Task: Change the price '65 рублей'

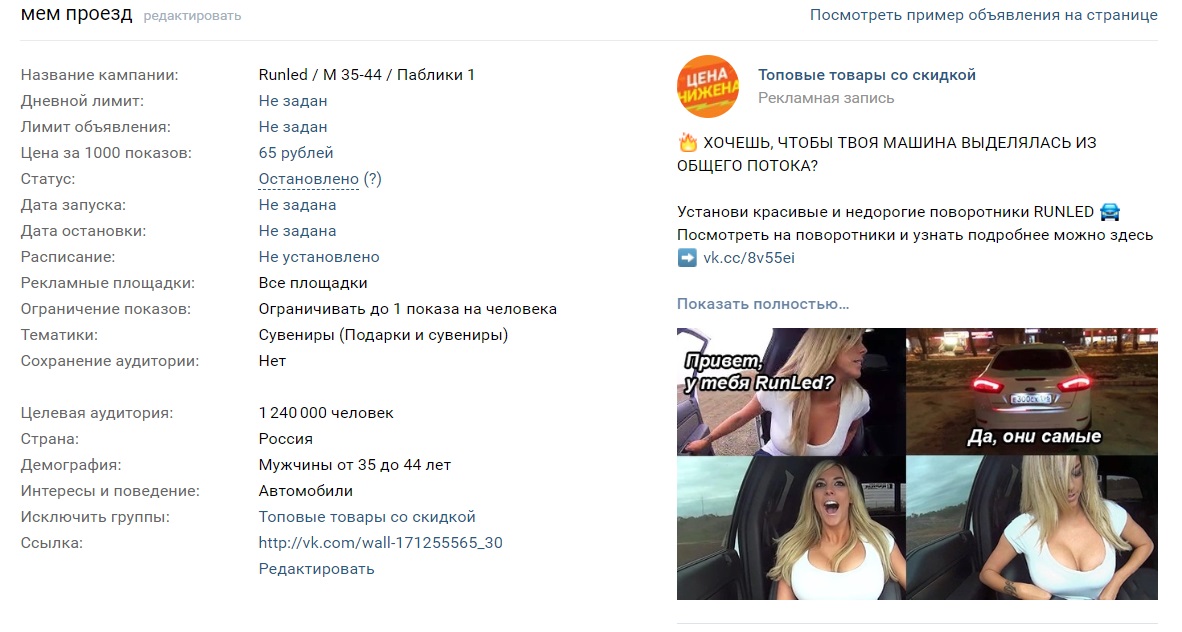Action: tap(296, 153)
